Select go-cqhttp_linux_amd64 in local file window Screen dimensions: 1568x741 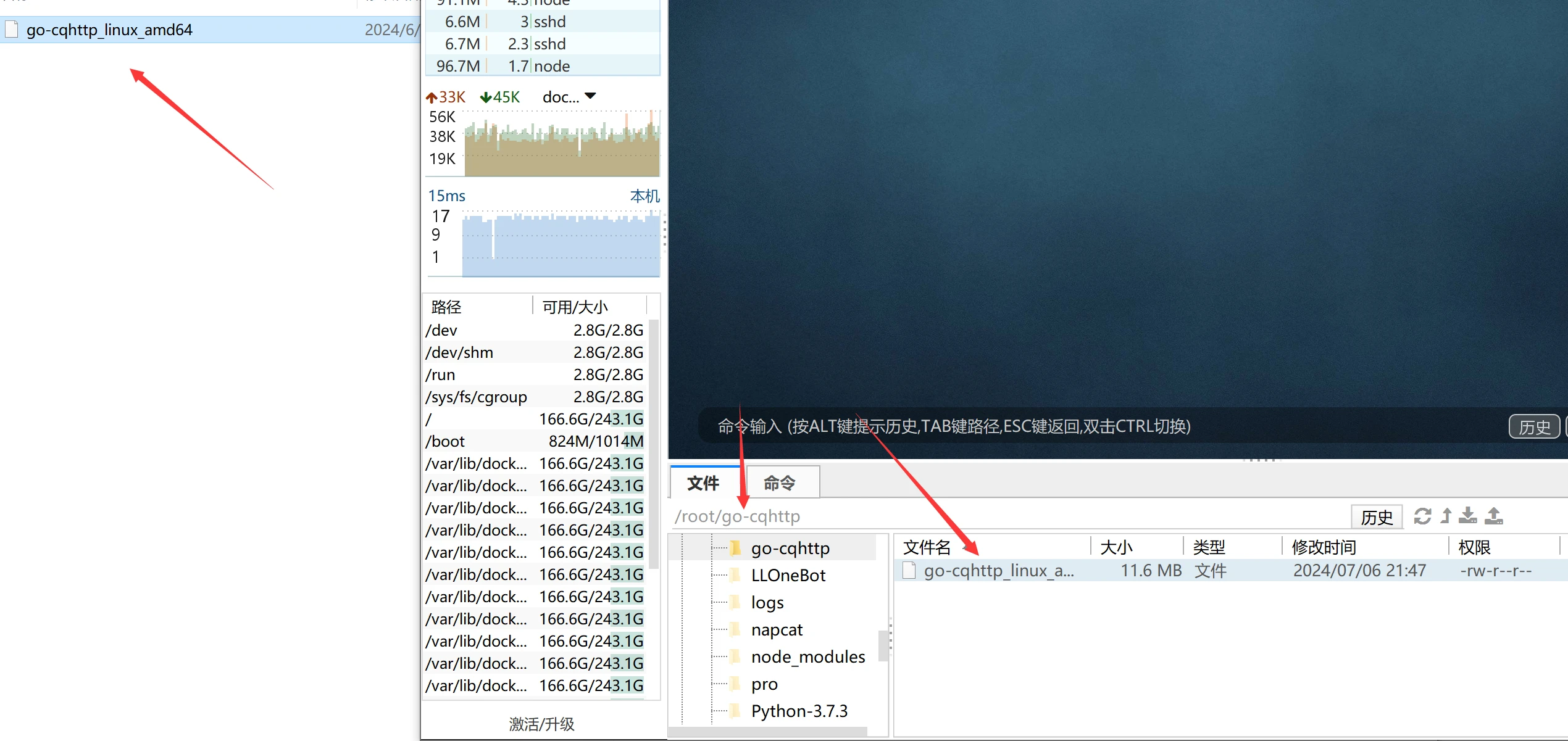point(210,30)
